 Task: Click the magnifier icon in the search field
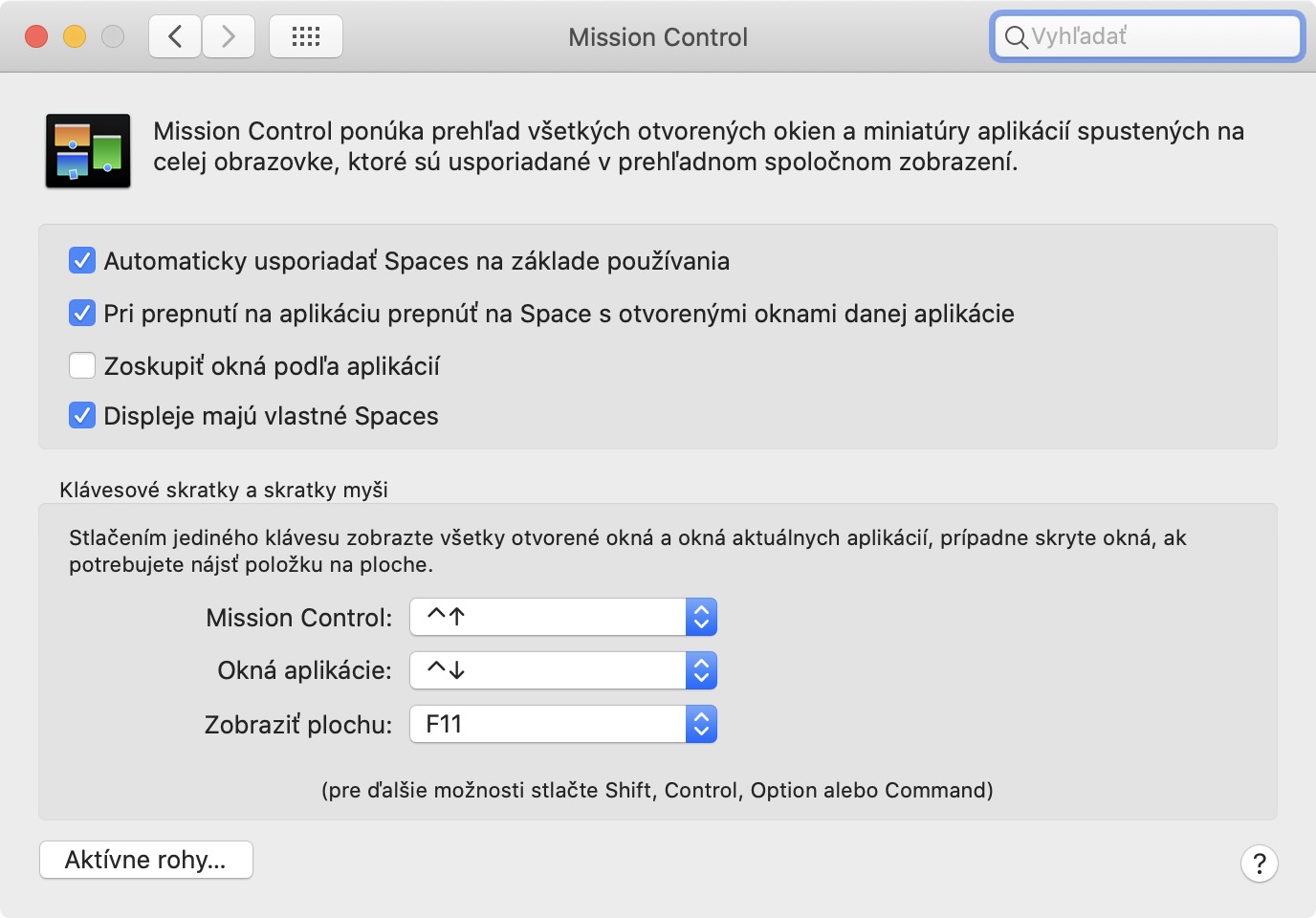1016,37
